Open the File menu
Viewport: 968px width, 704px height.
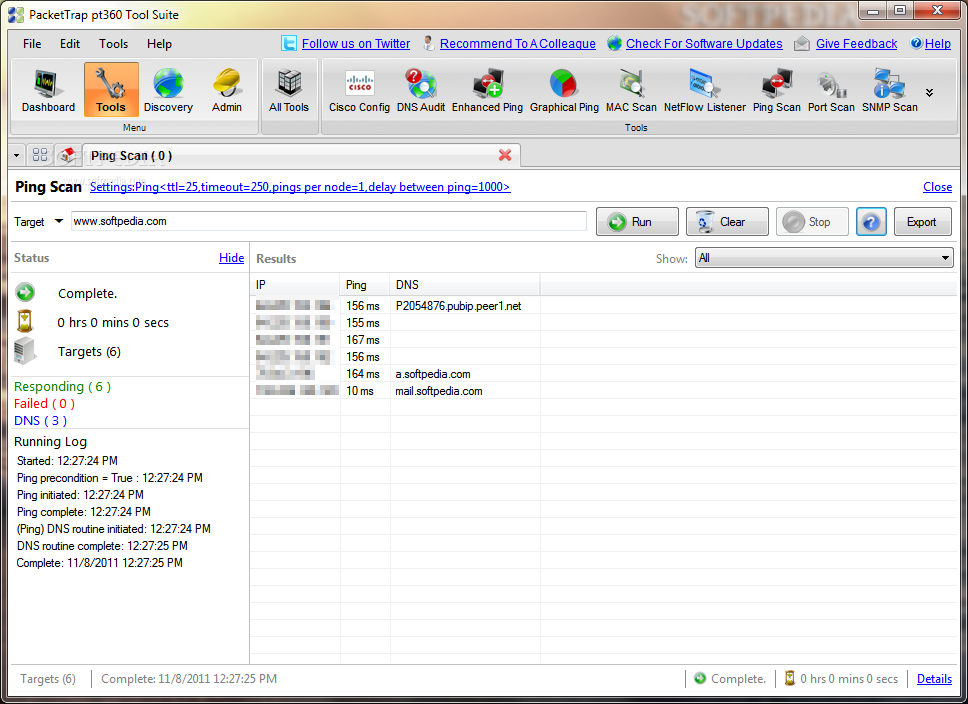32,44
